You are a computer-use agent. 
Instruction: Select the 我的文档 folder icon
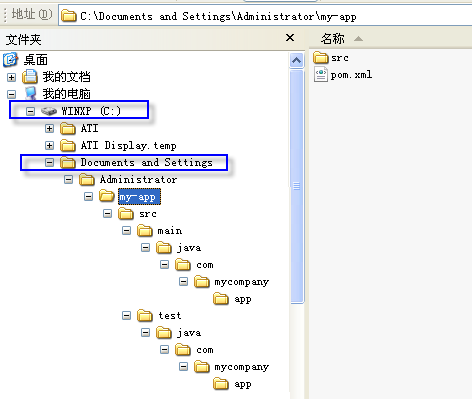point(30,77)
